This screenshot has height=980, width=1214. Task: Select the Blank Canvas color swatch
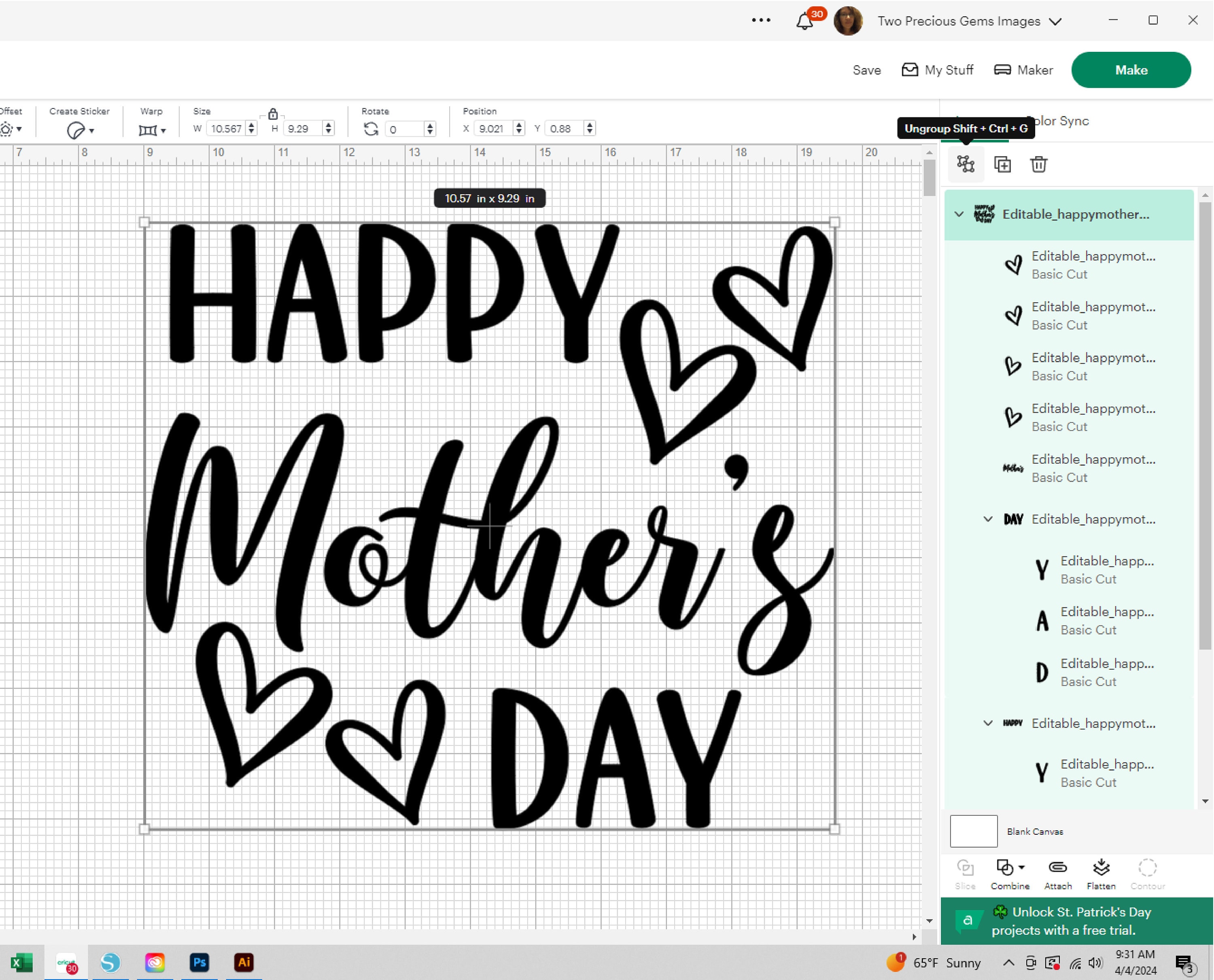[974, 831]
